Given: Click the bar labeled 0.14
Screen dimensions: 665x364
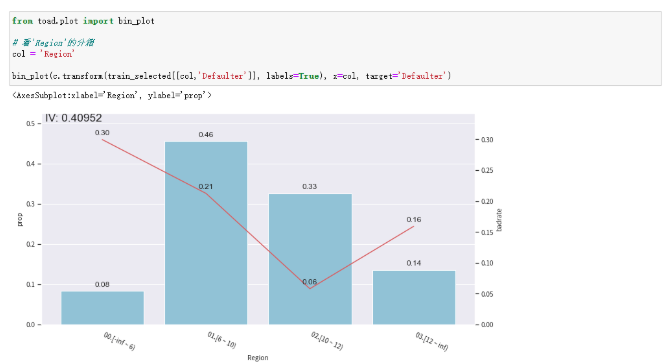Looking at the screenshot, I should click(x=414, y=297).
